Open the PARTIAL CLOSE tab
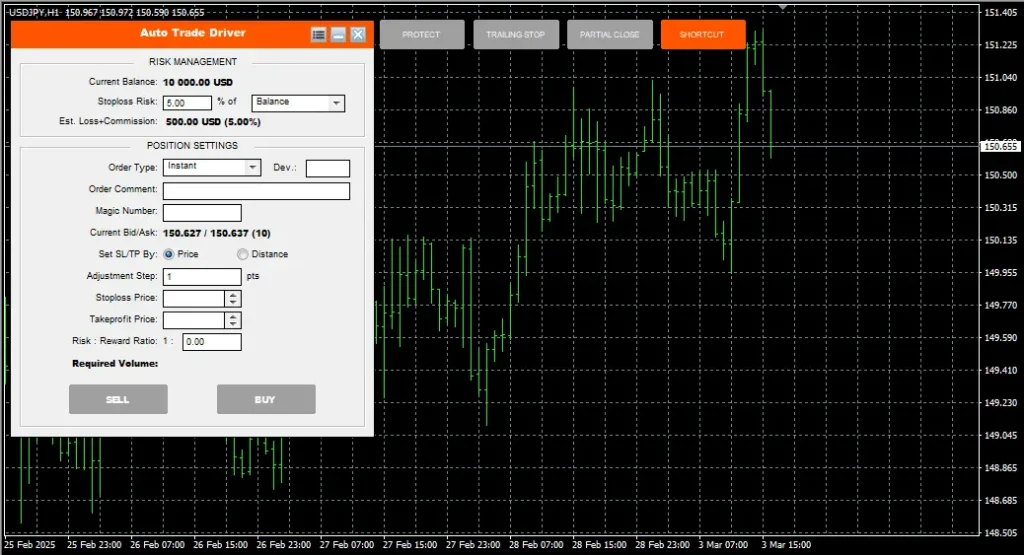1024x555 pixels. click(x=610, y=35)
